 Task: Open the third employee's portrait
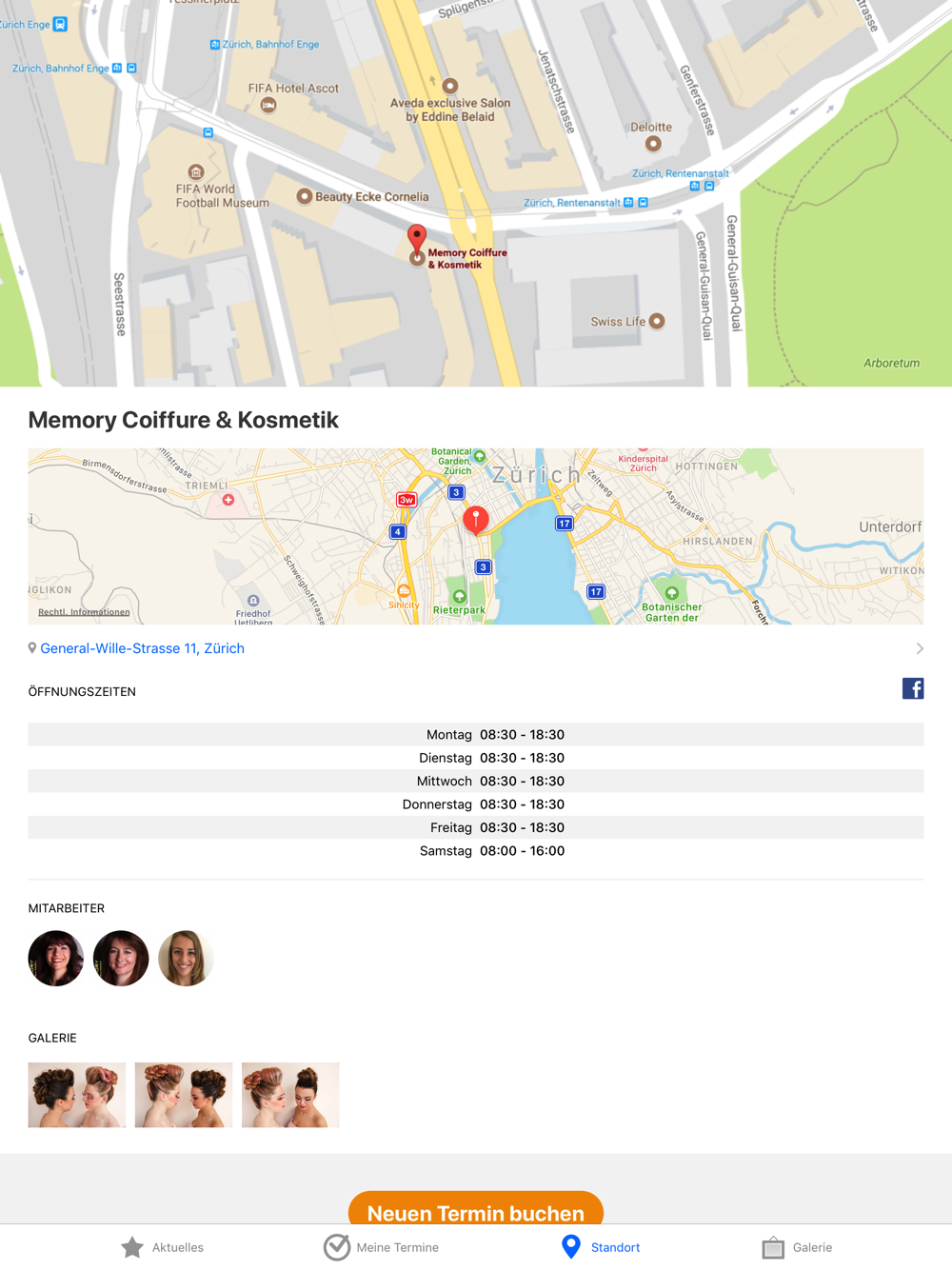coord(186,958)
